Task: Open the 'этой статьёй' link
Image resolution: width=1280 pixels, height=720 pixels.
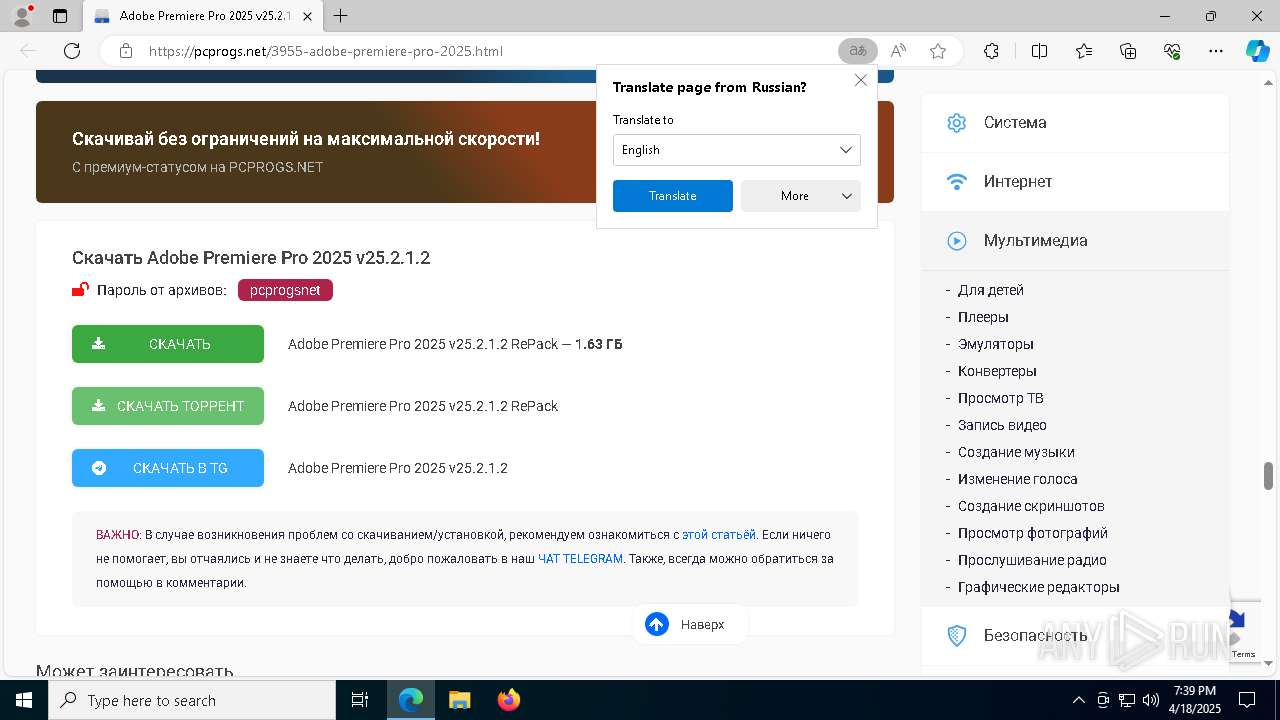Action: point(719,535)
